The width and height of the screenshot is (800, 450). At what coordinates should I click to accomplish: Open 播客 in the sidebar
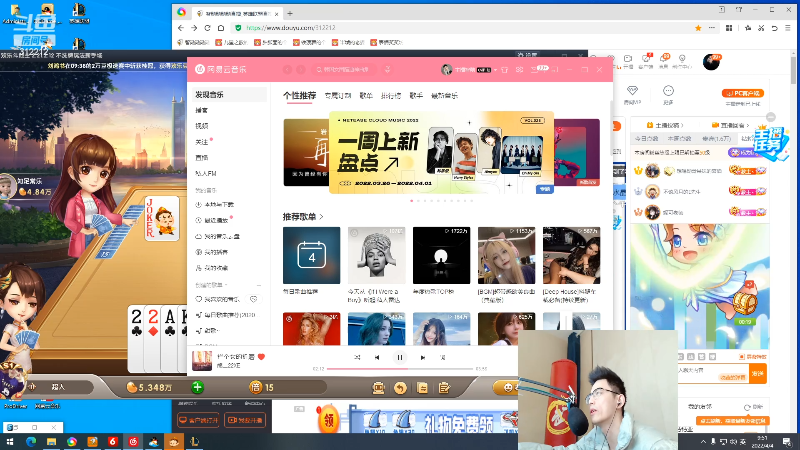[202, 110]
